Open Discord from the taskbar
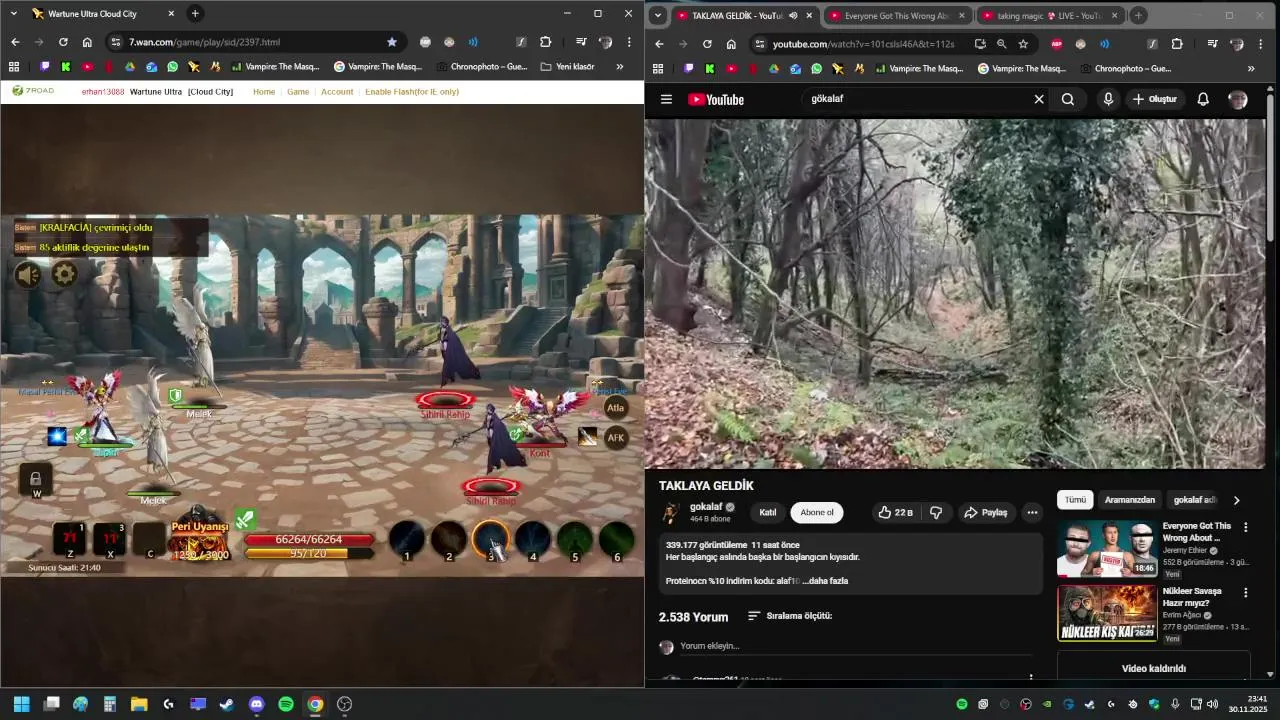Viewport: 1280px width, 720px height. tap(257, 704)
